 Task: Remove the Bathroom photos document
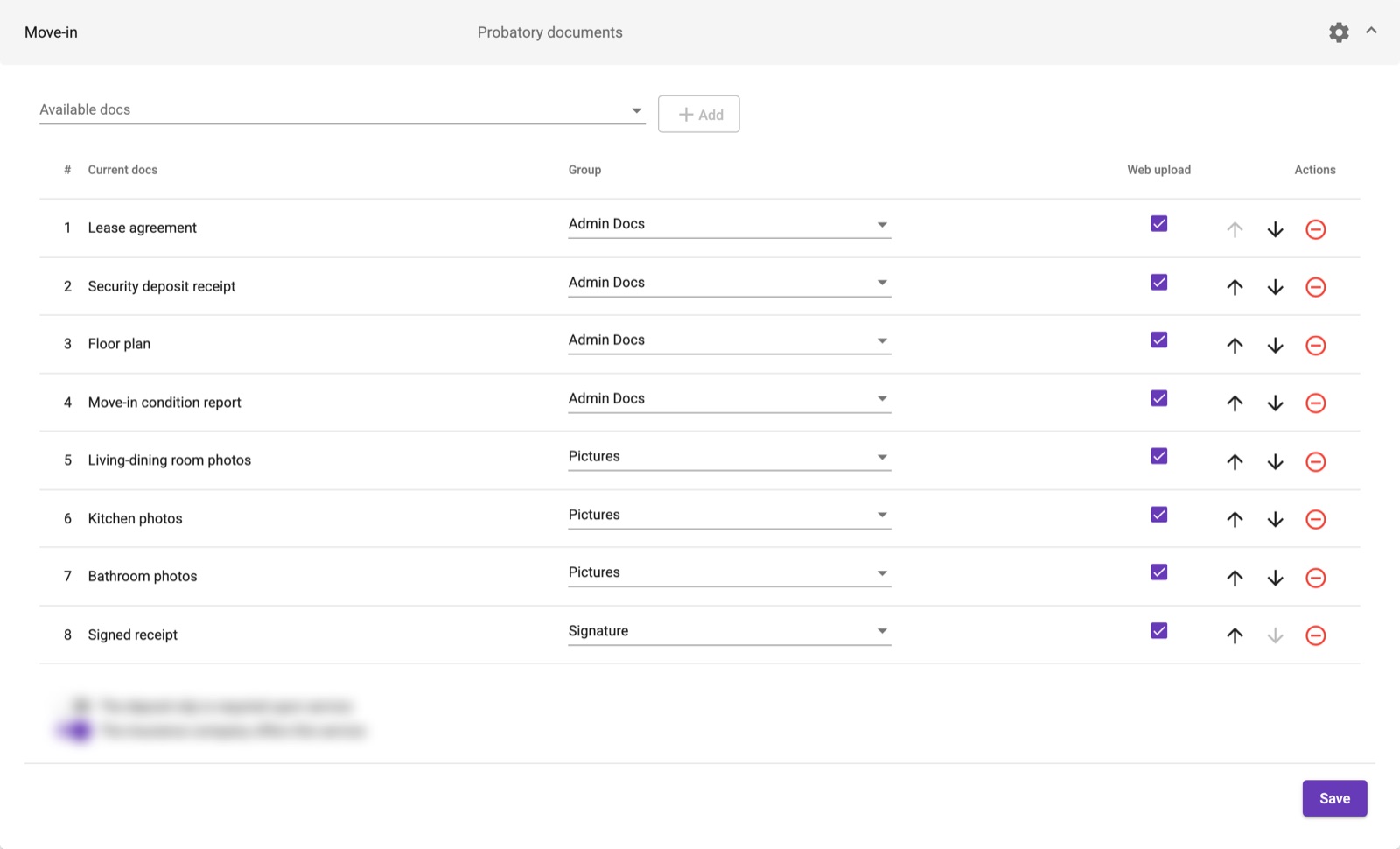point(1315,578)
